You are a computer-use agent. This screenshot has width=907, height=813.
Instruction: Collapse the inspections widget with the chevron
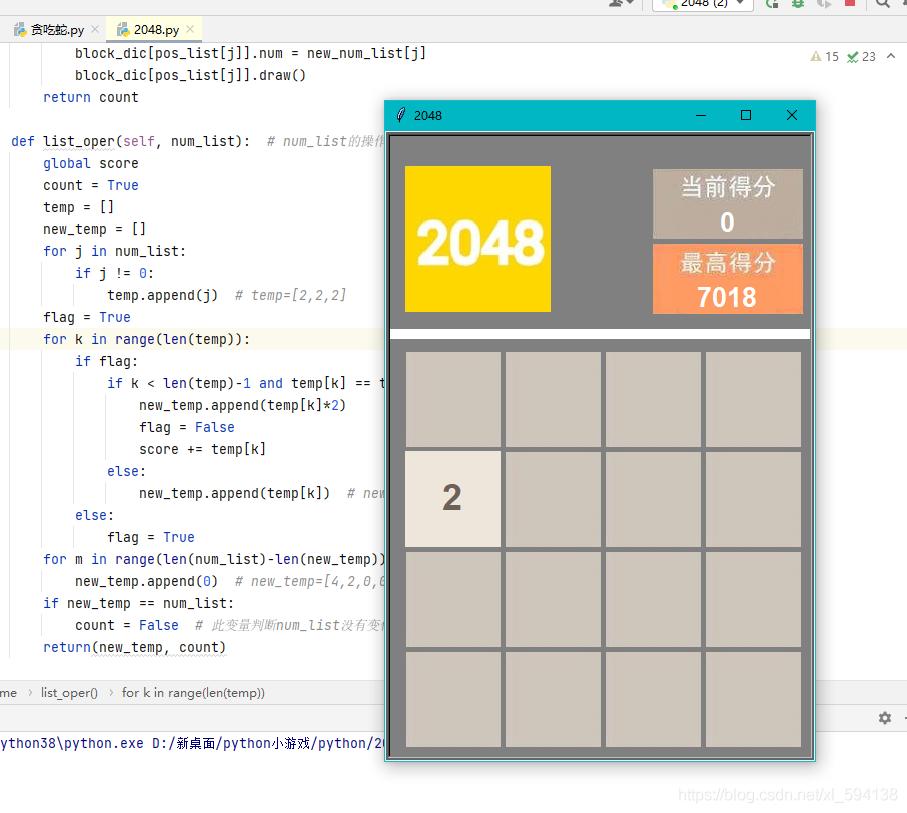[x=891, y=57]
